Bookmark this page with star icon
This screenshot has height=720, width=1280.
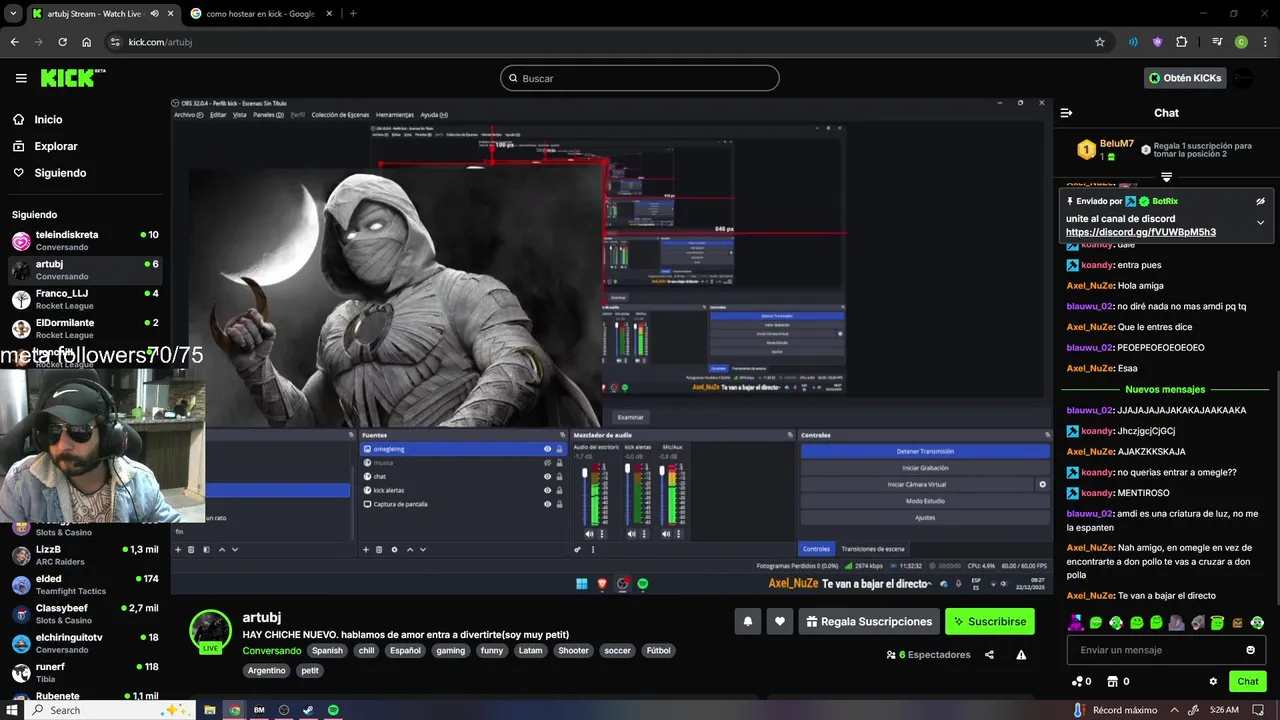pos(1100,42)
